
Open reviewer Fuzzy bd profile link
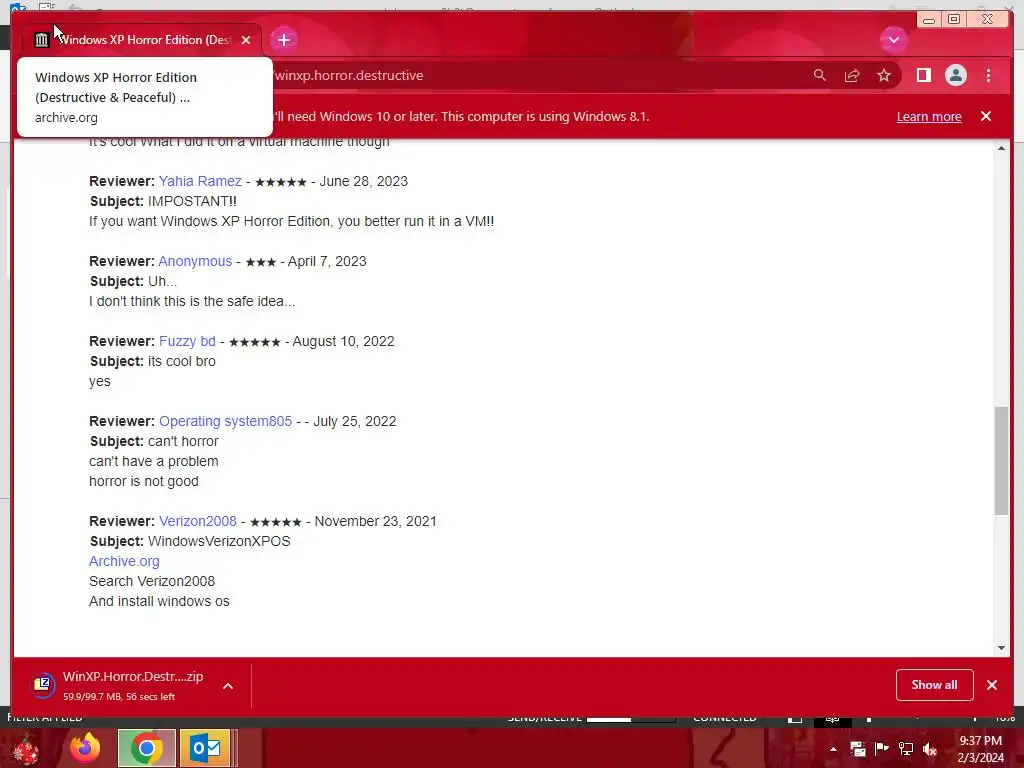[x=187, y=342]
